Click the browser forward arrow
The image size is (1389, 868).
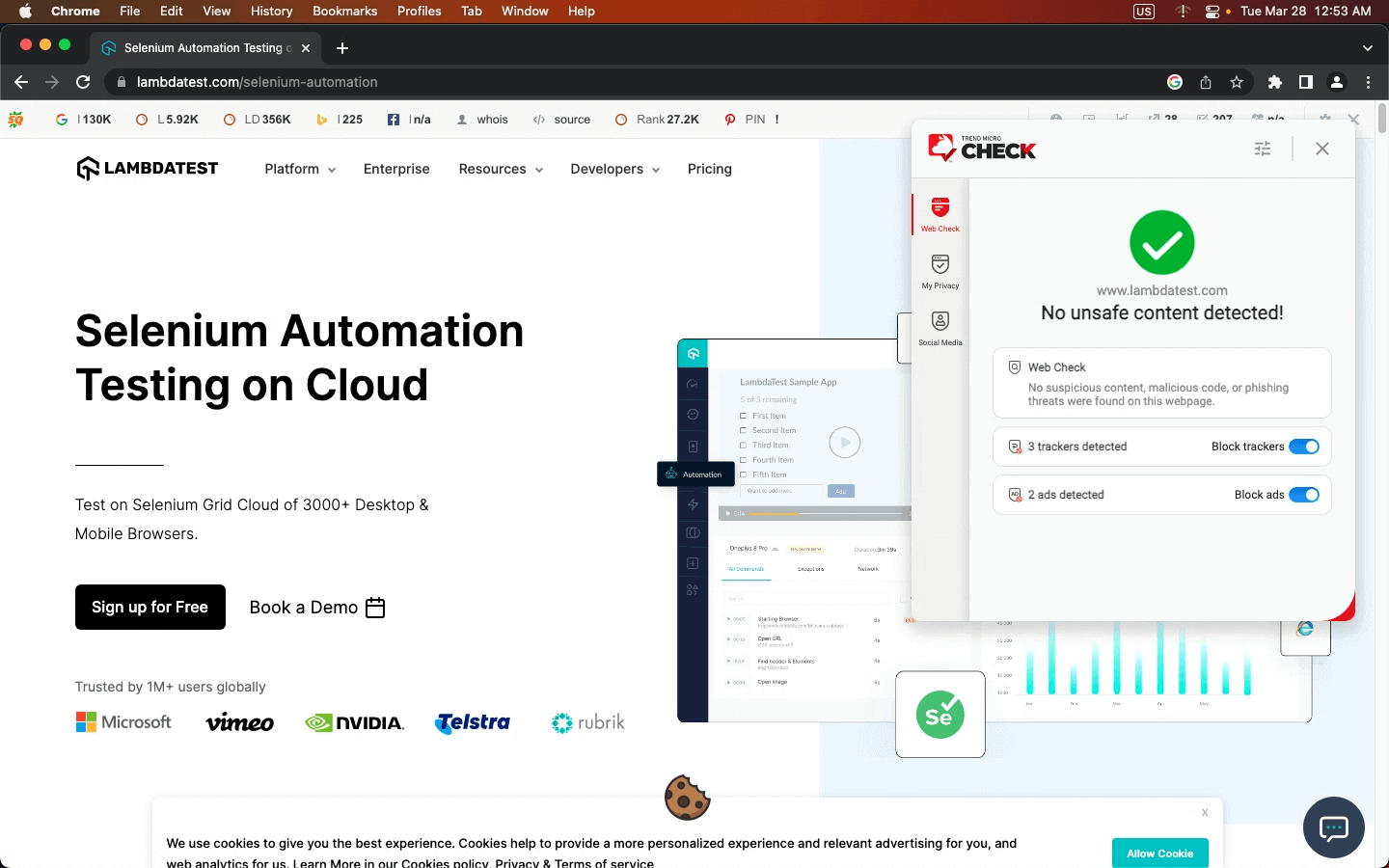[x=52, y=82]
